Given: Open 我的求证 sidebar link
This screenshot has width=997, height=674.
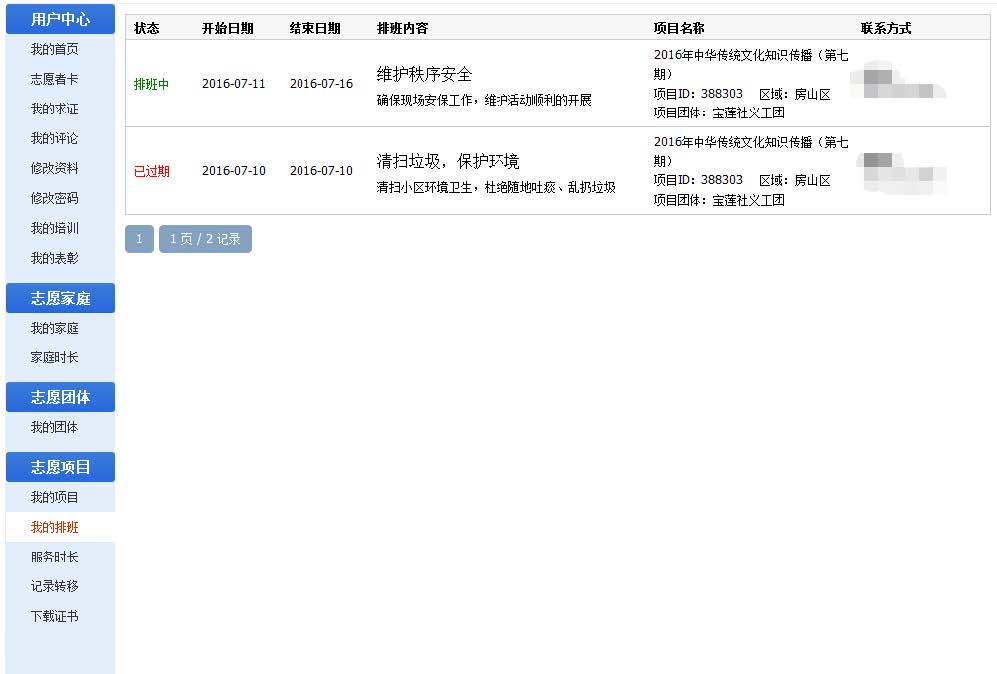Looking at the screenshot, I should coord(54,109).
